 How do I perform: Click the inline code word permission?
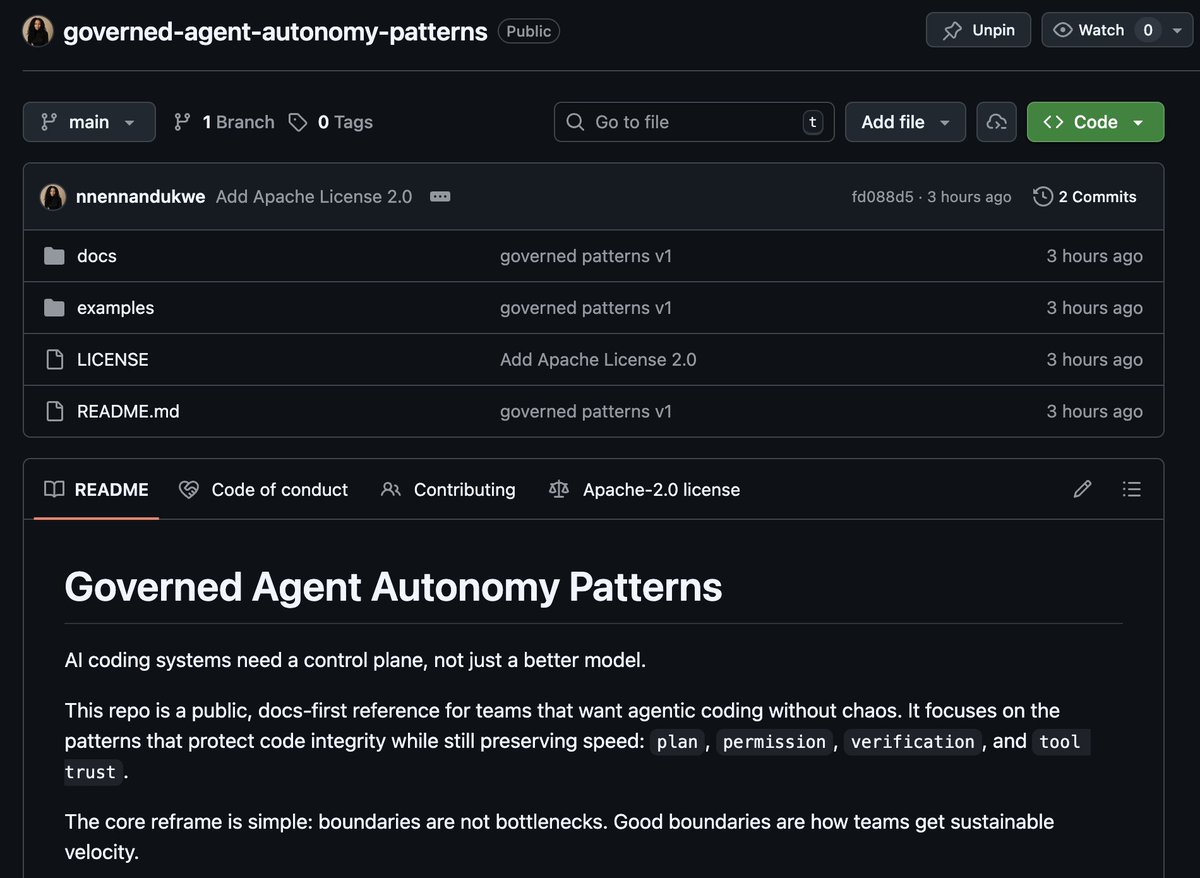point(775,742)
